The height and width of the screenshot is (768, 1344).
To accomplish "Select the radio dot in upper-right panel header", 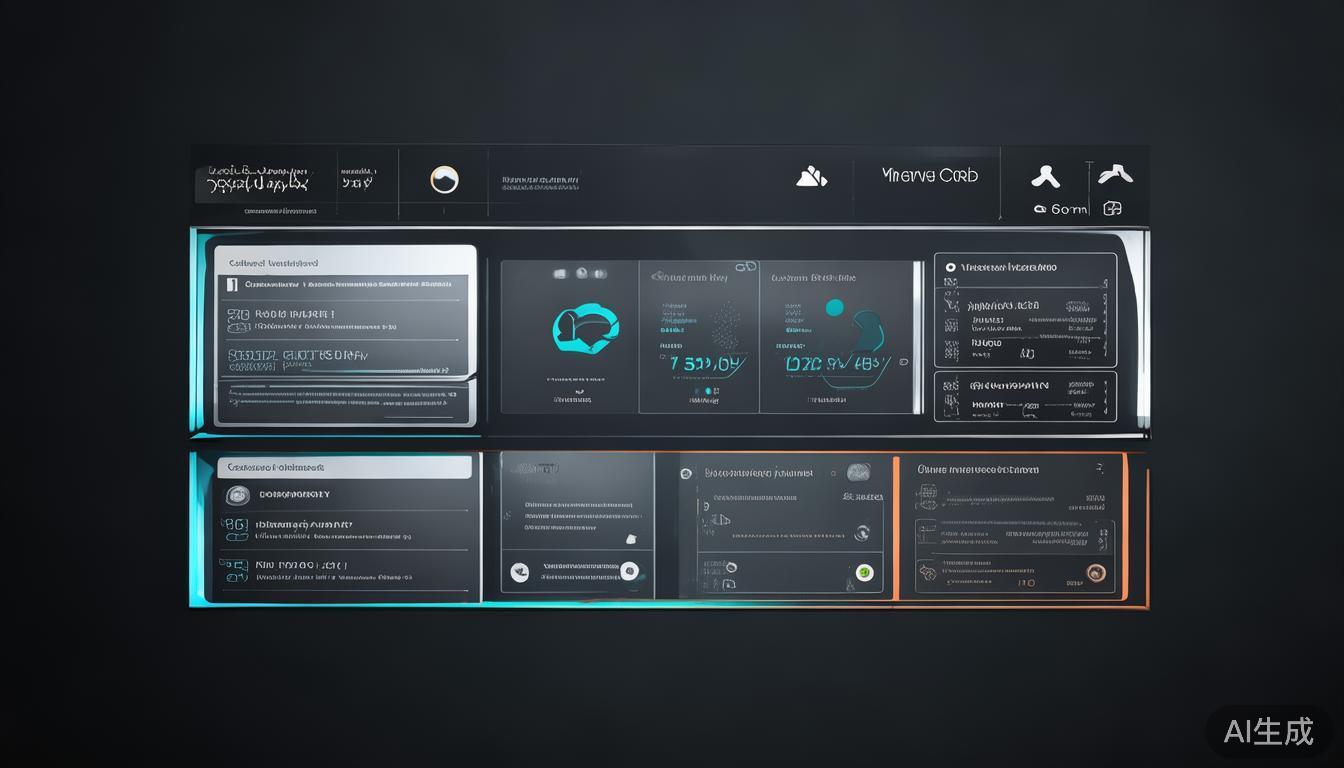I will [x=950, y=268].
